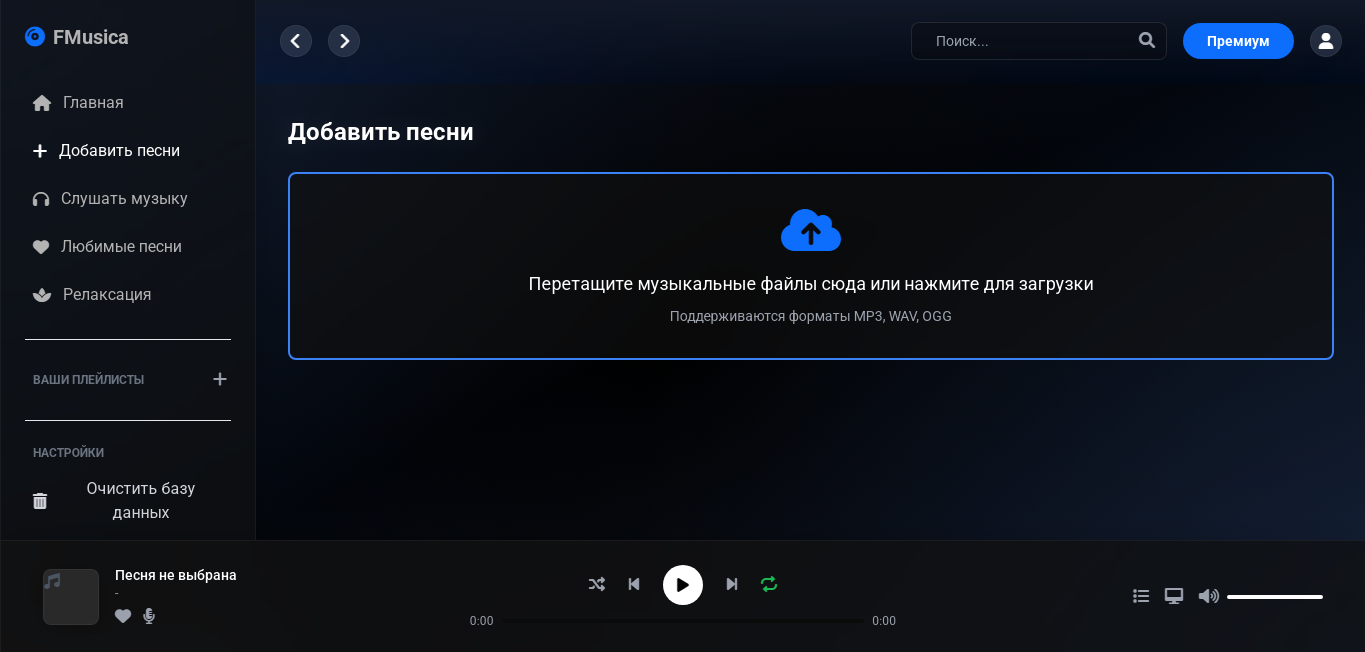
Task: Click the cloud upload icon
Action: [x=810, y=231]
